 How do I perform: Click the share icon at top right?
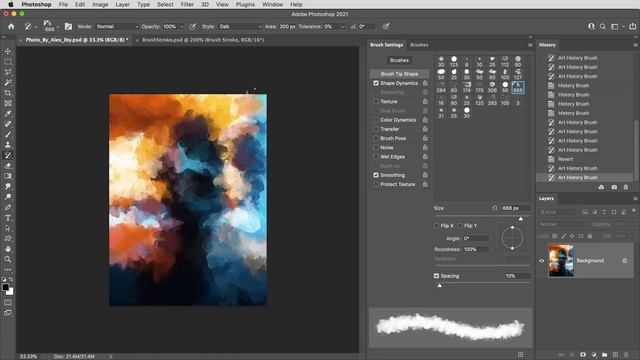633,27
